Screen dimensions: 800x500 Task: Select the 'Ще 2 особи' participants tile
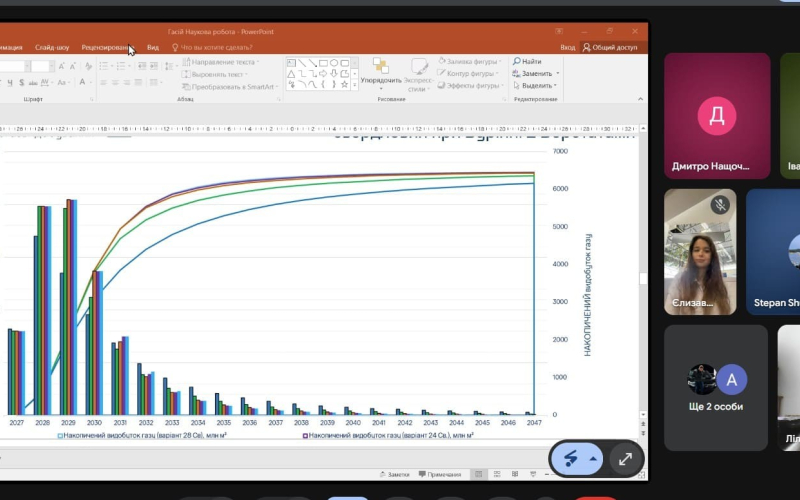tap(718, 388)
